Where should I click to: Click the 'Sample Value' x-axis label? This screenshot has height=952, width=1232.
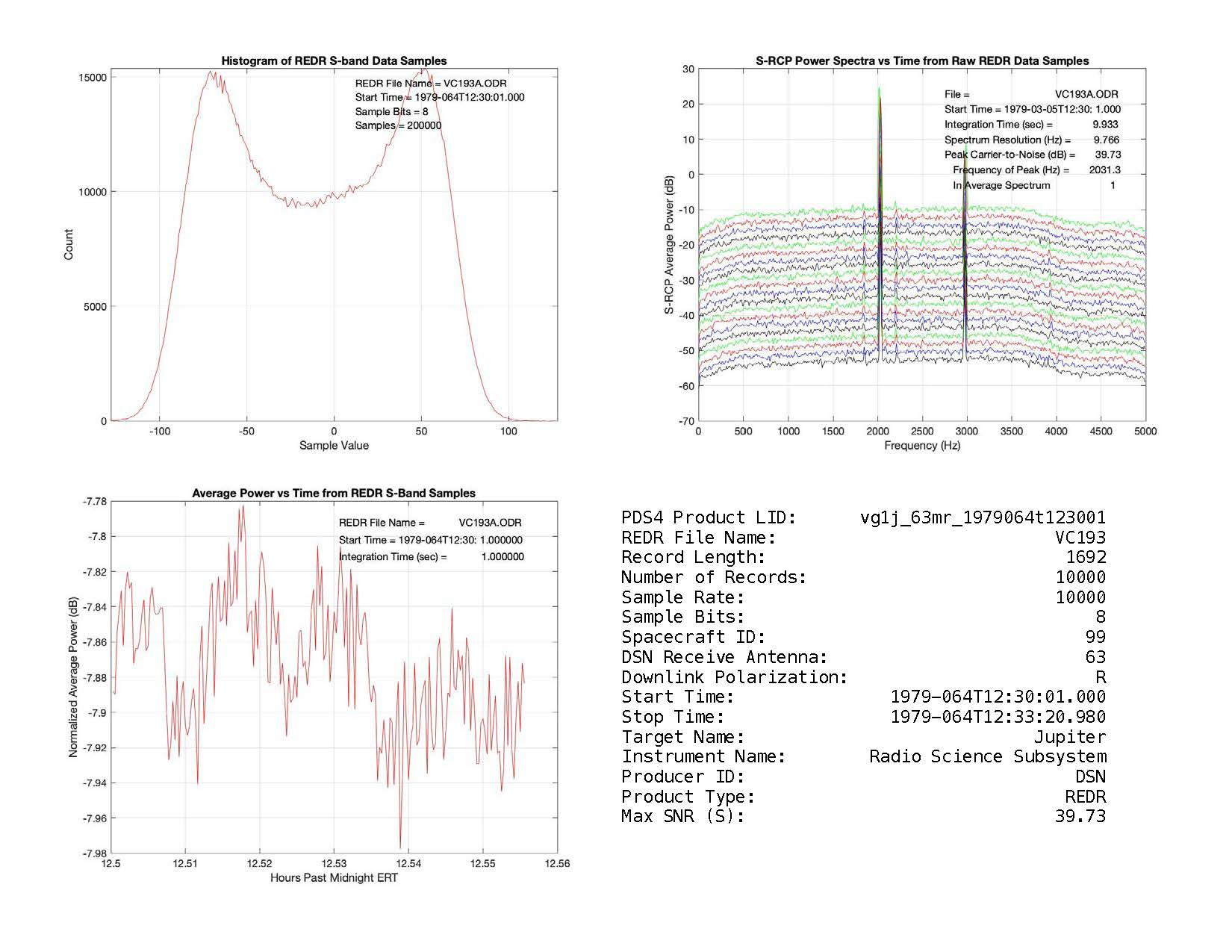[x=334, y=446]
